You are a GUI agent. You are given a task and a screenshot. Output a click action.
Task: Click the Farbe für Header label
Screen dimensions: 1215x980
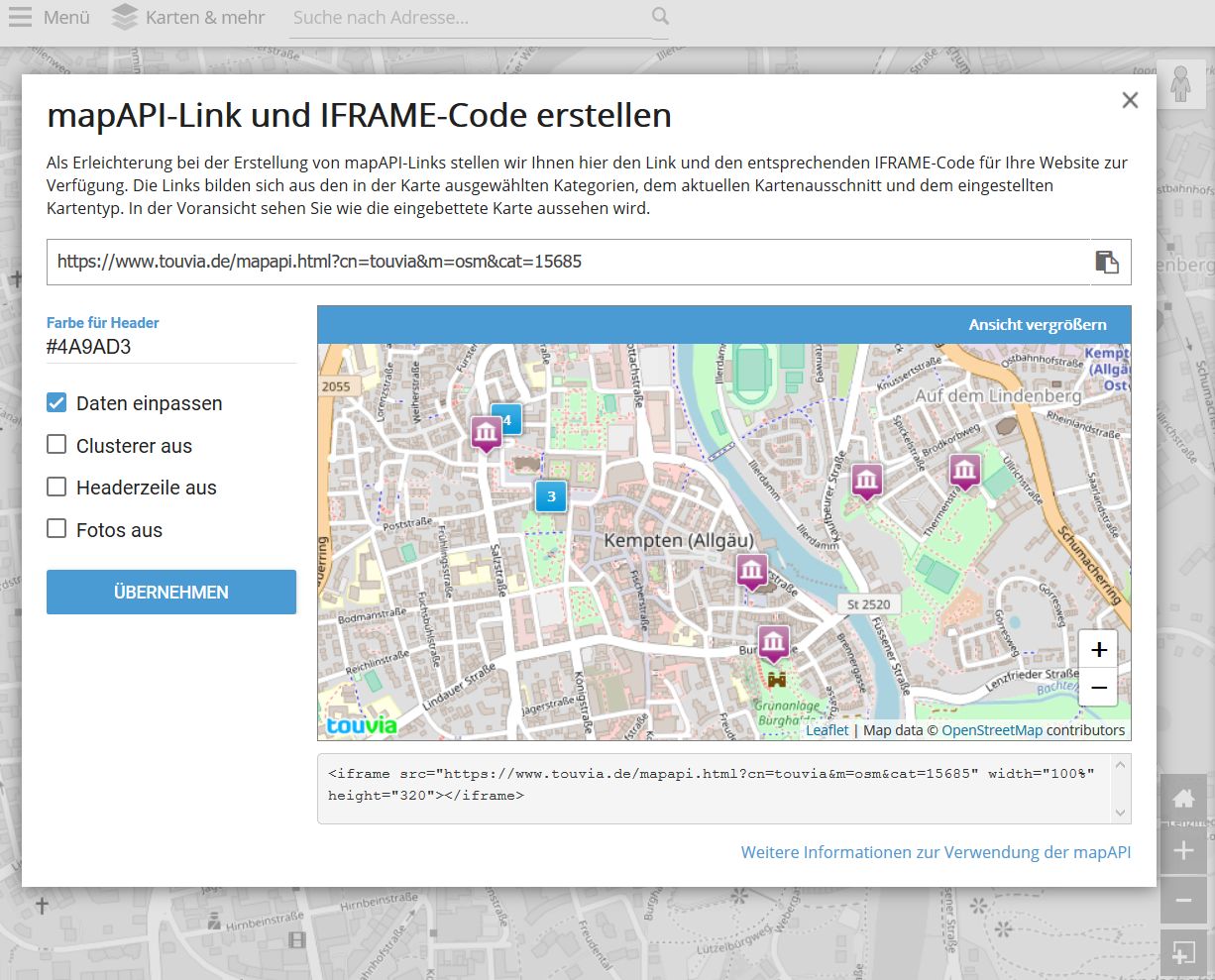103,323
